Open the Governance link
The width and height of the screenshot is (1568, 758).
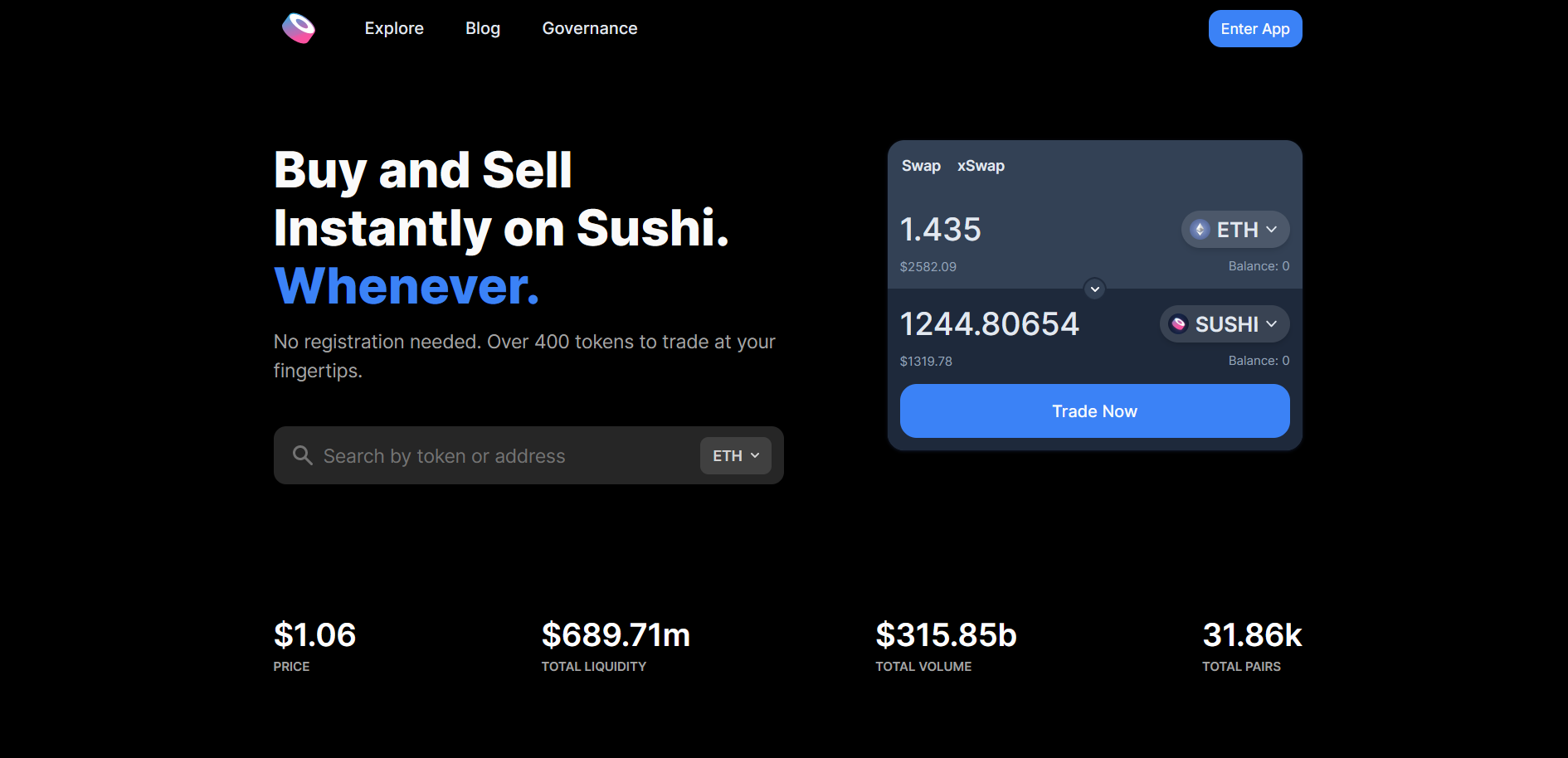point(590,28)
